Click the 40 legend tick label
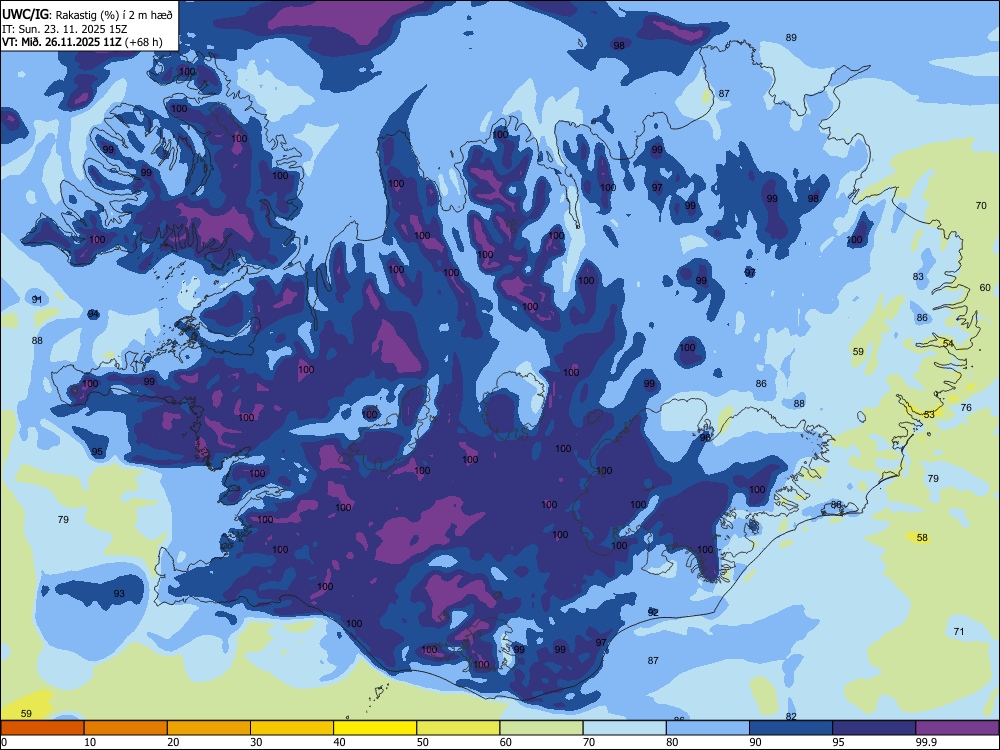The image size is (1000, 750). coord(339,742)
